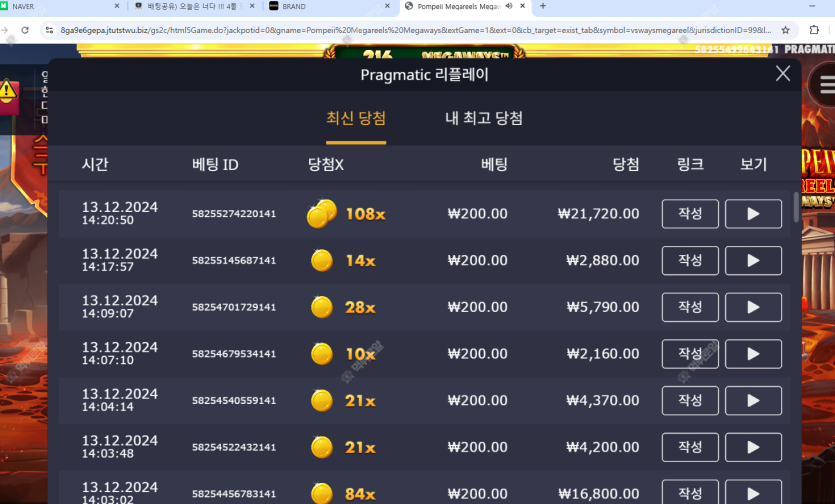Screen dimensions: 835x504
Task: Play replay for the 28x win
Action: pyautogui.click(x=753, y=307)
